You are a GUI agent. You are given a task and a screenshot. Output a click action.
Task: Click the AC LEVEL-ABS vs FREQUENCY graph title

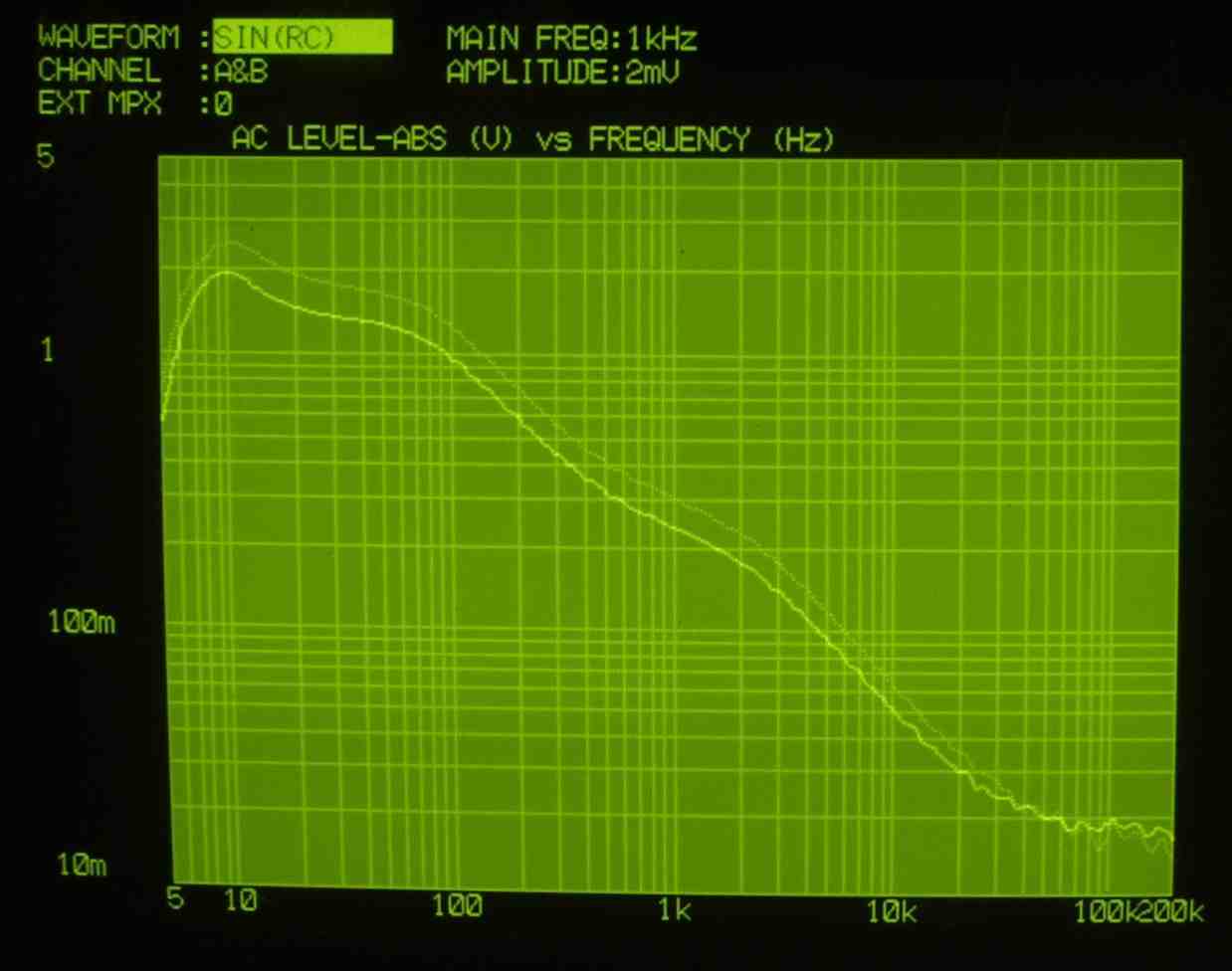pos(531,139)
